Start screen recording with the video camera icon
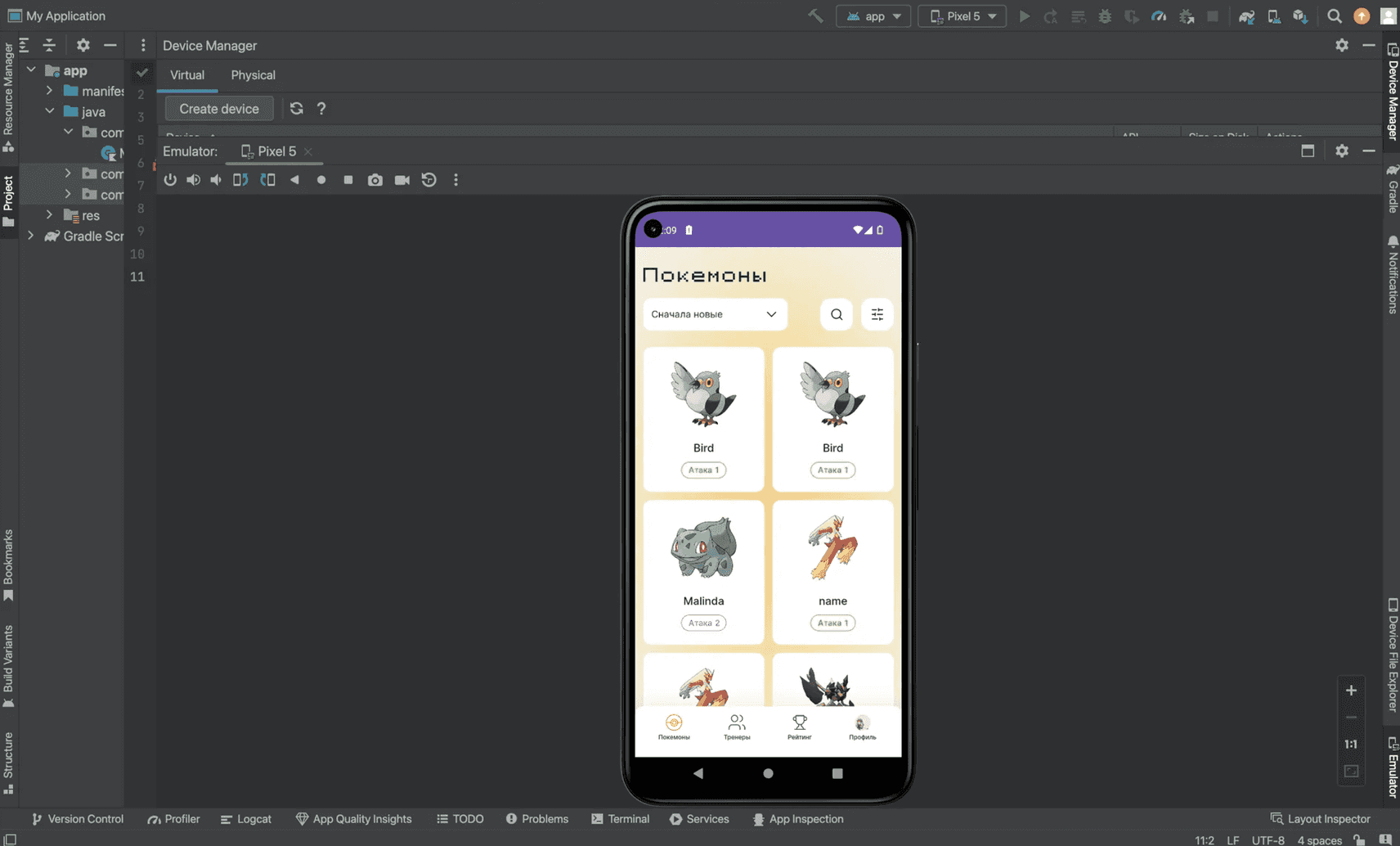Image resolution: width=1400 pixels, height=846 pixels. pos(402,180)
